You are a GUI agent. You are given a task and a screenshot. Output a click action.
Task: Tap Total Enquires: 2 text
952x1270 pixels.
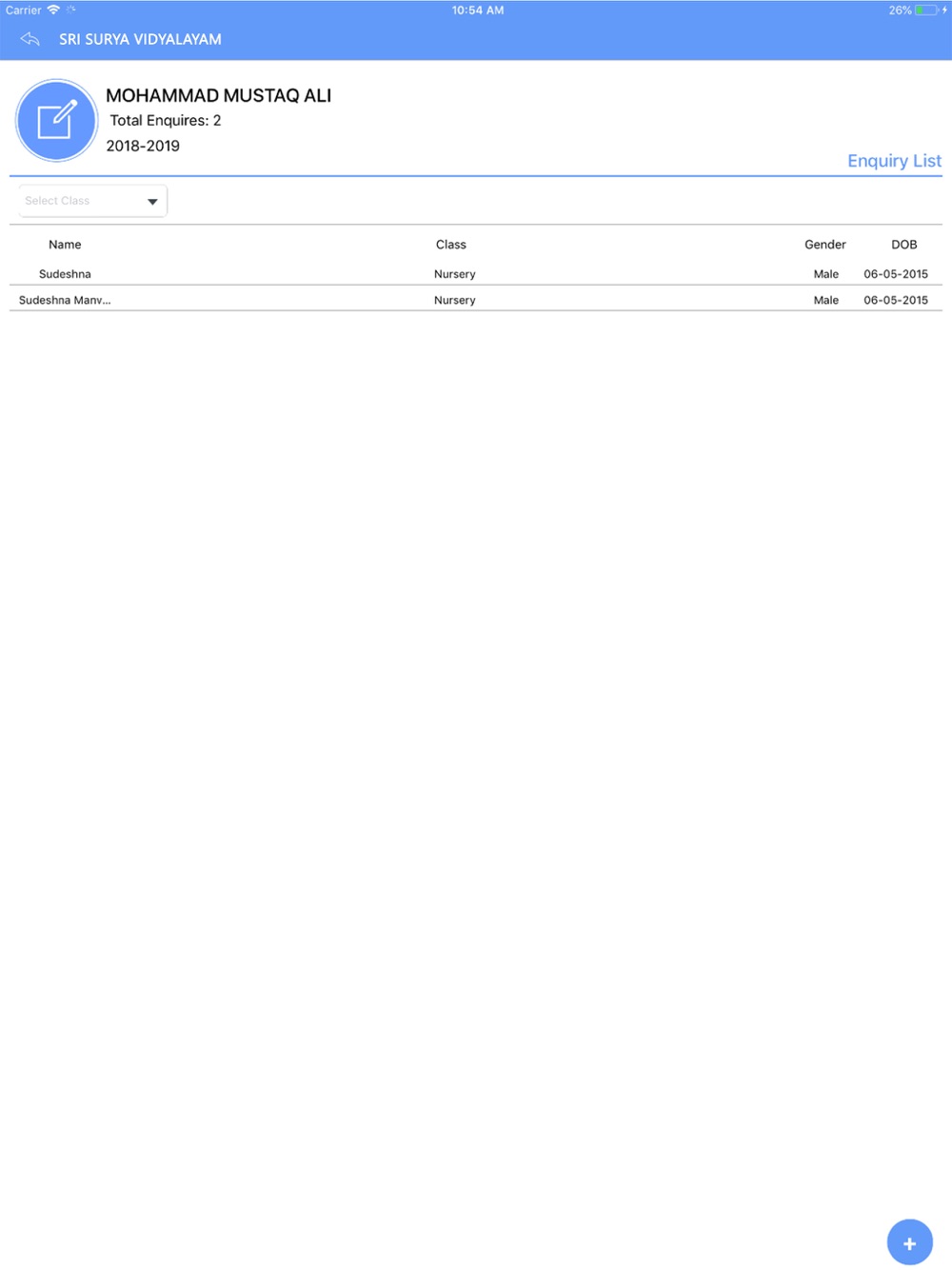pyautogui.click(x=166, y=120)
